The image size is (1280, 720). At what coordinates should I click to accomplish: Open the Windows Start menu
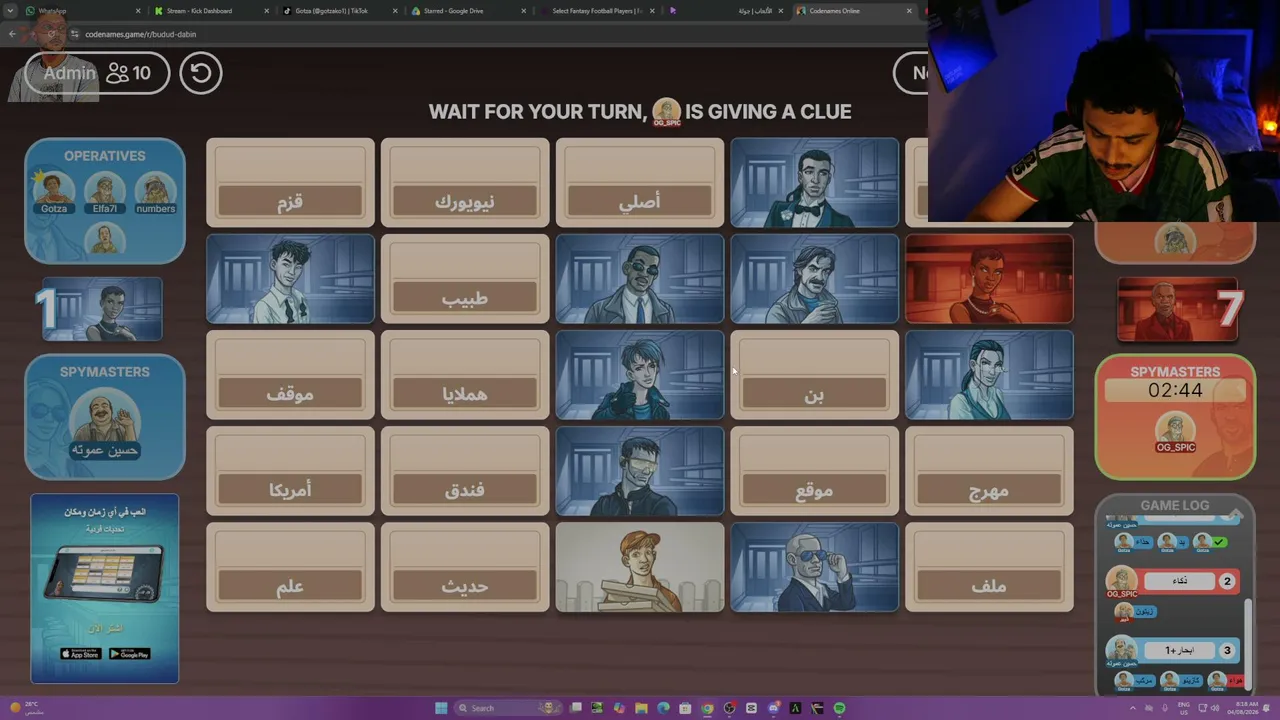tap(441, 708)
